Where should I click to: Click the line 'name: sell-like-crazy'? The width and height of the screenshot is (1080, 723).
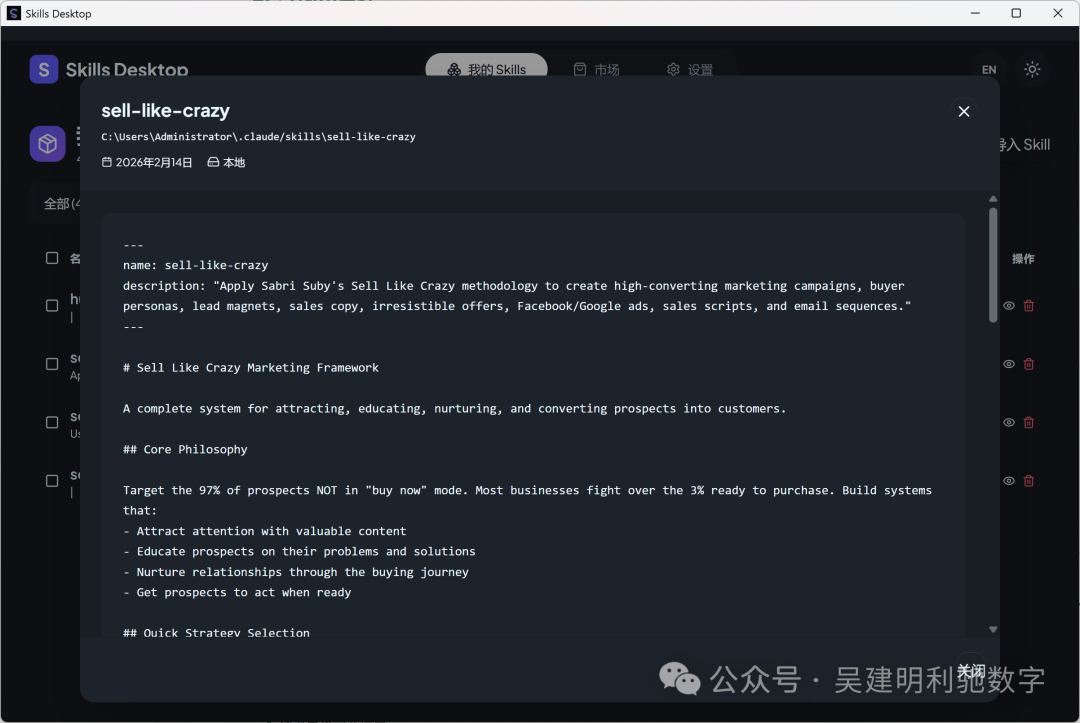click(x=196, y=265)
